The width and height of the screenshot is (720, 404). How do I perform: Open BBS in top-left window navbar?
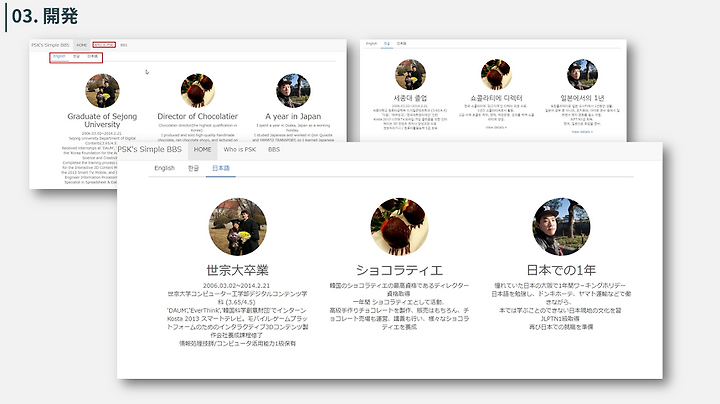point(124,45)
